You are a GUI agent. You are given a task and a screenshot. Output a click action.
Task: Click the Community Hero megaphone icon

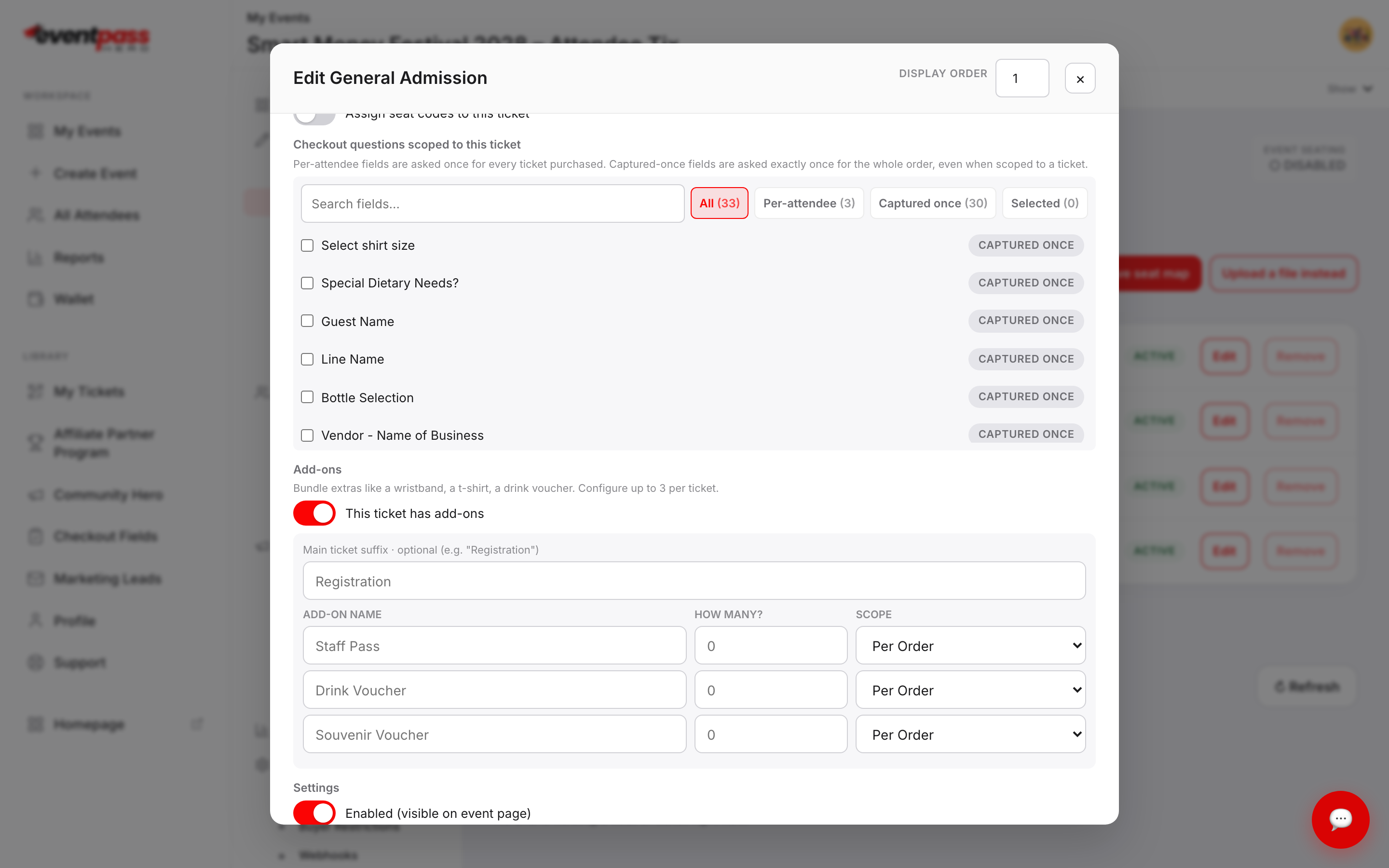[36, 494]
